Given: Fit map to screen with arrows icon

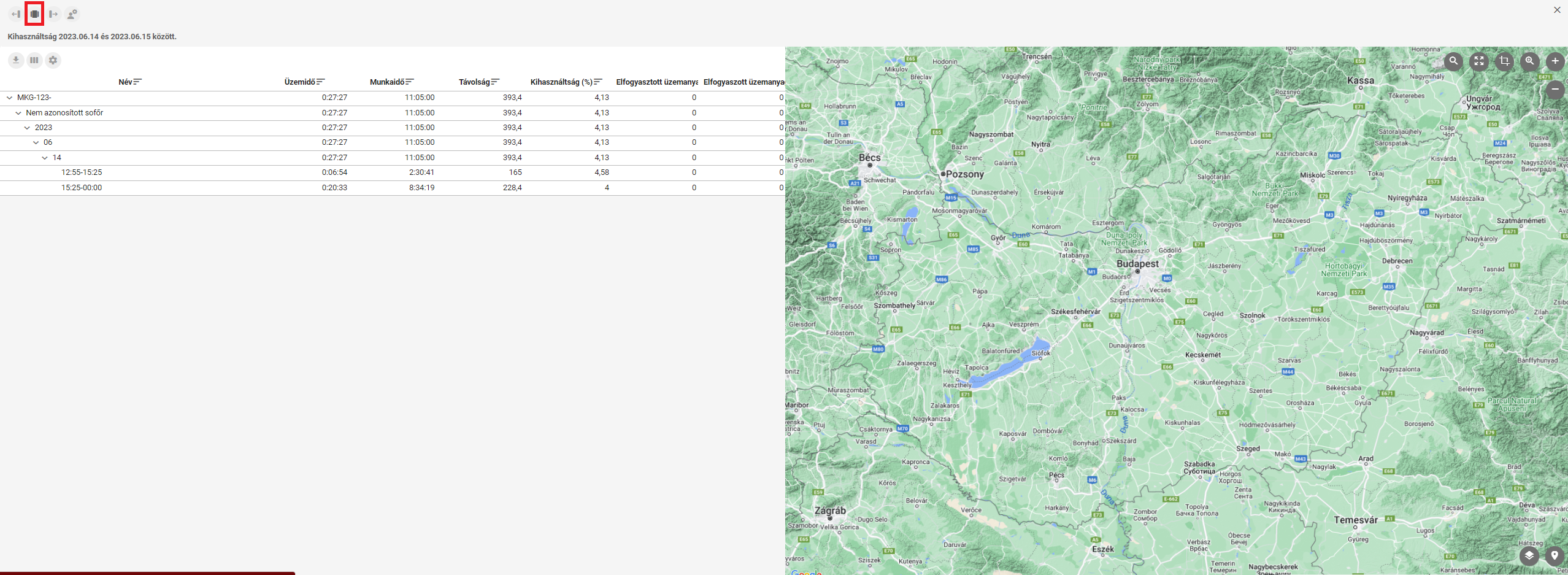Looking at the screenshot, I should point(1479,61).
